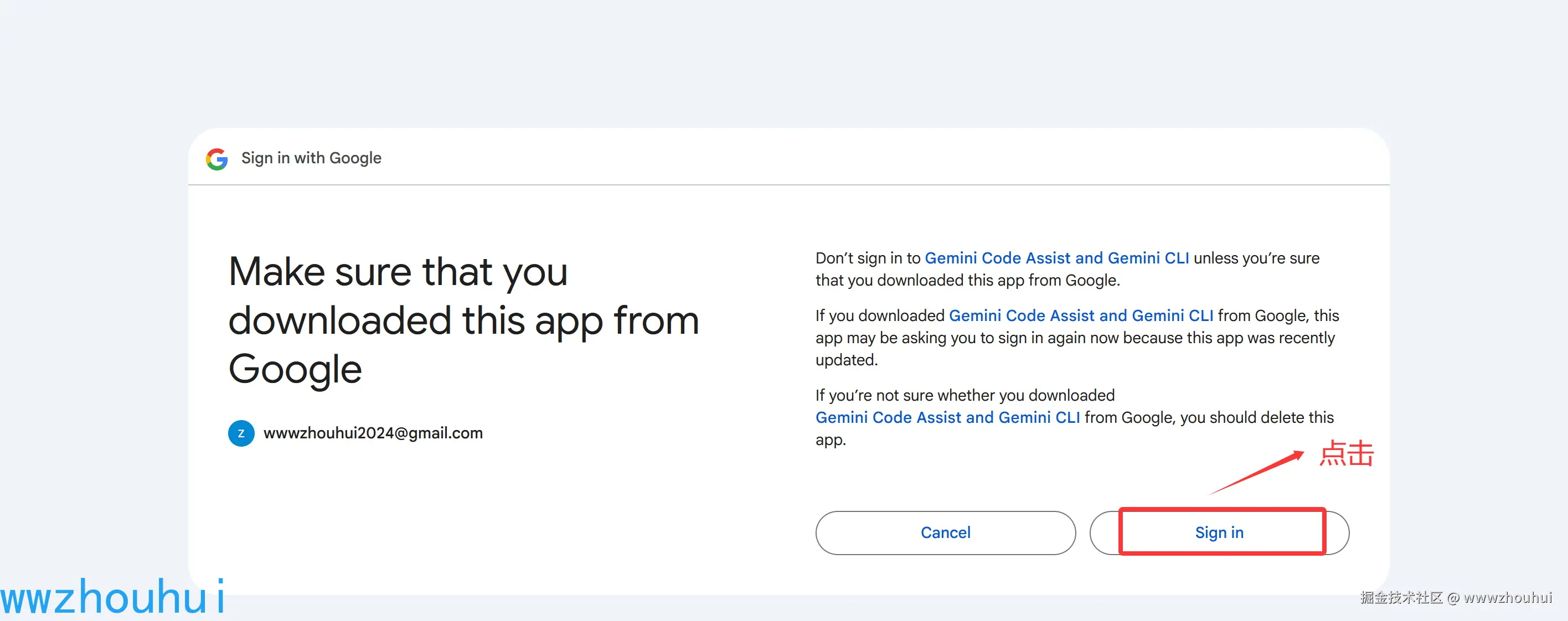Image resolution: width=1568 pixels, height=621 pixels.
Task: Click the 'Make sure that you downloaded' heading
Action: coord(463,320)
